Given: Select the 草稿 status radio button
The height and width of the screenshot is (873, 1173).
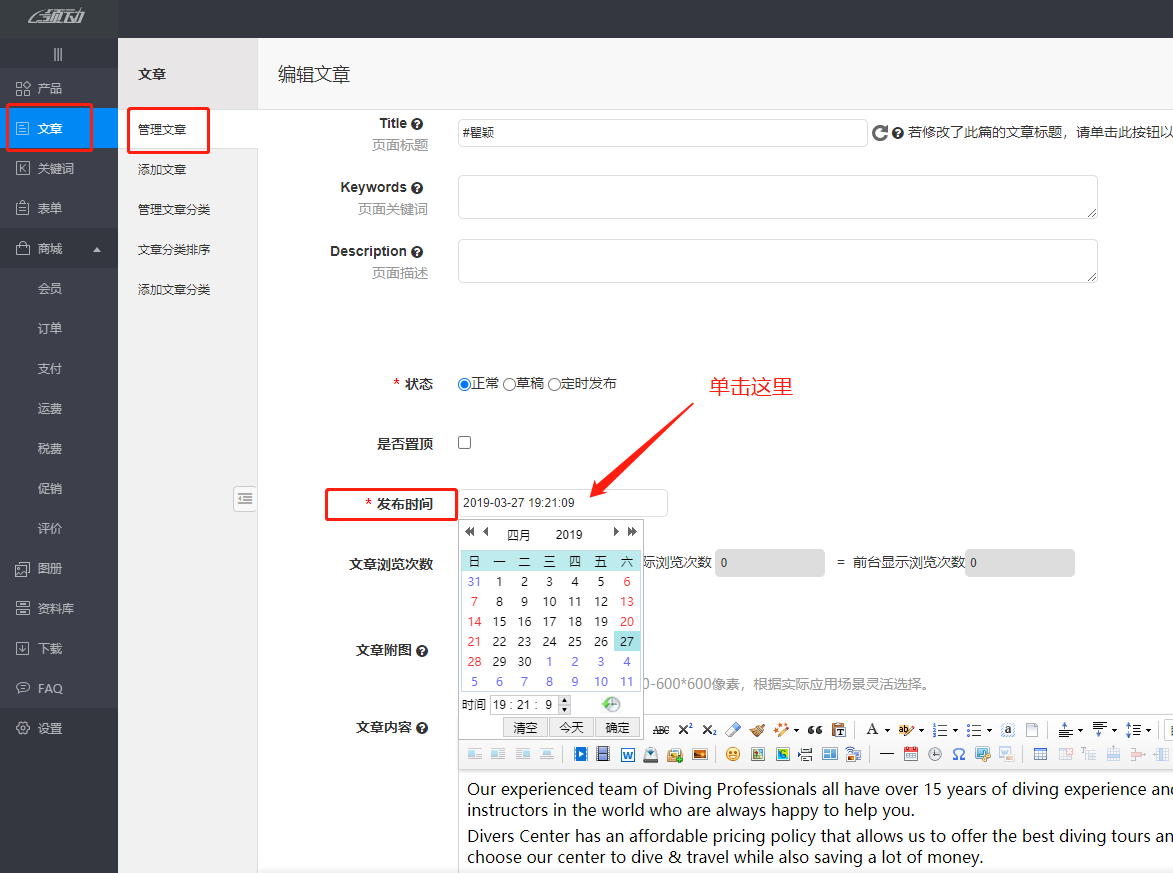Looking at the screenshot, I should pyautogui.click(x=510, y=384).
